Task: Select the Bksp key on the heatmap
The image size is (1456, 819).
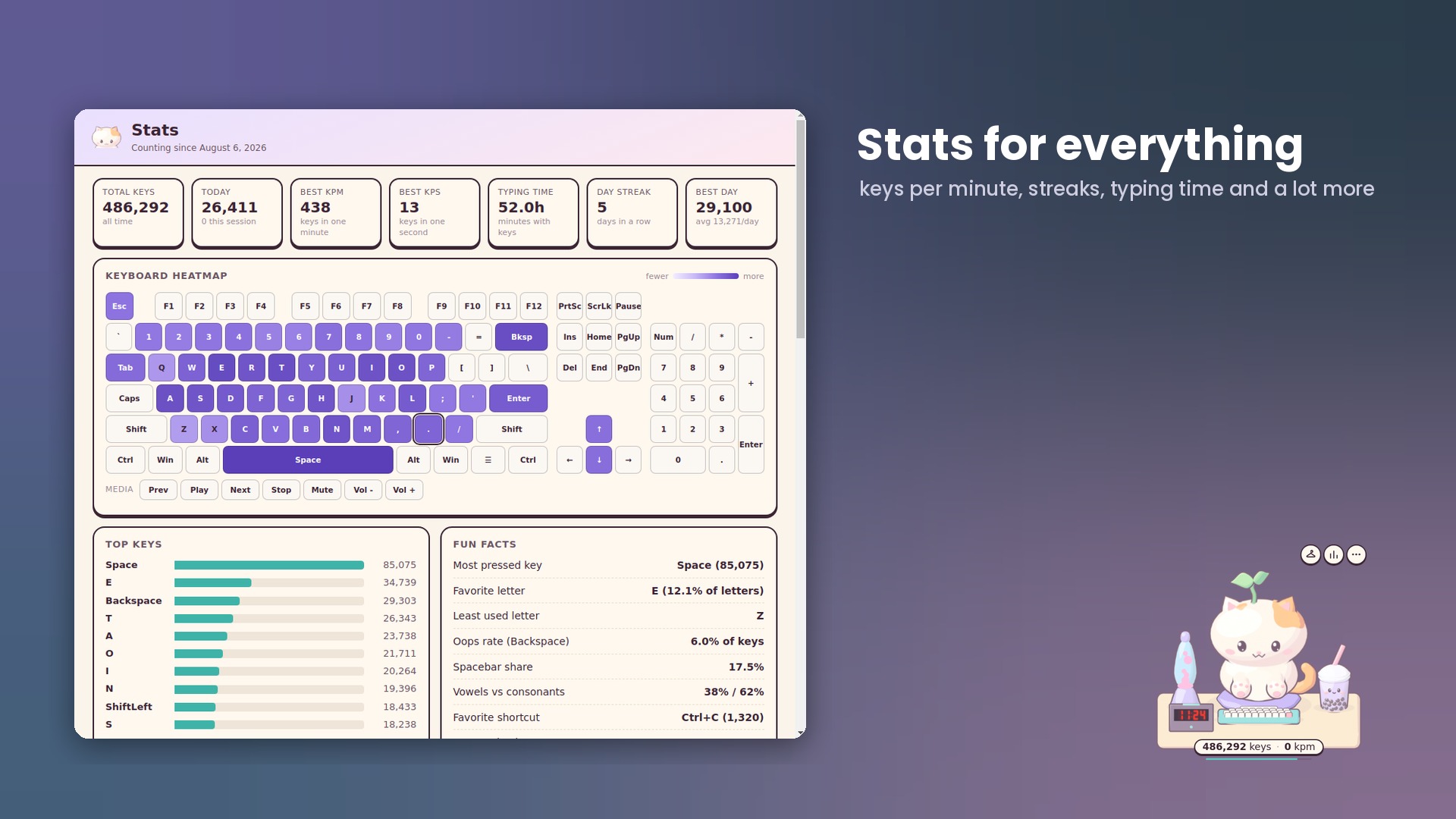Action: point(521,337)
